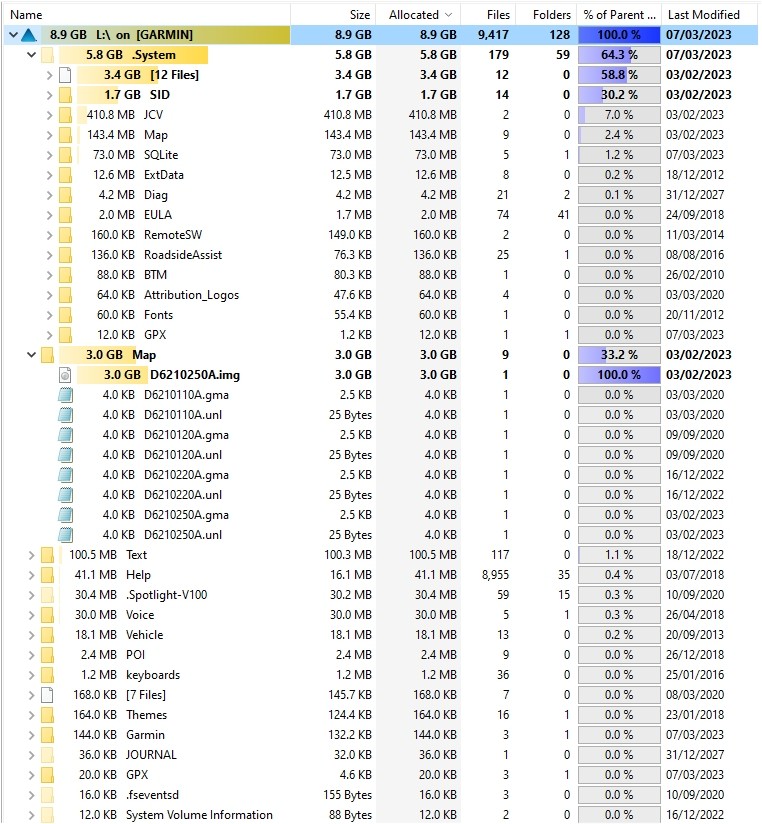Click the GARMIN drive triangle icon
Viewport: 762px width, 824px height.
click(29, 35)
